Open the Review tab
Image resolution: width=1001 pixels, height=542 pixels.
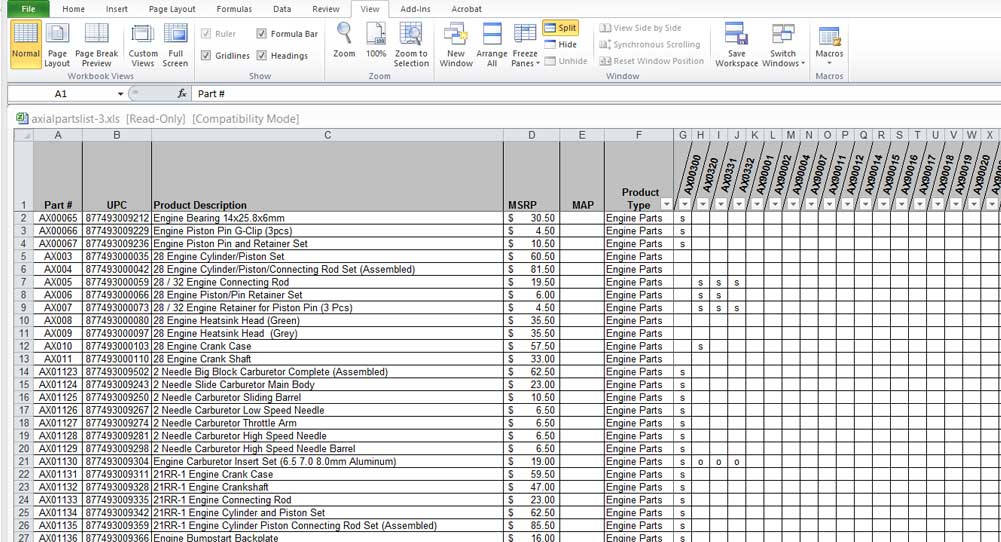coord(326,9)
